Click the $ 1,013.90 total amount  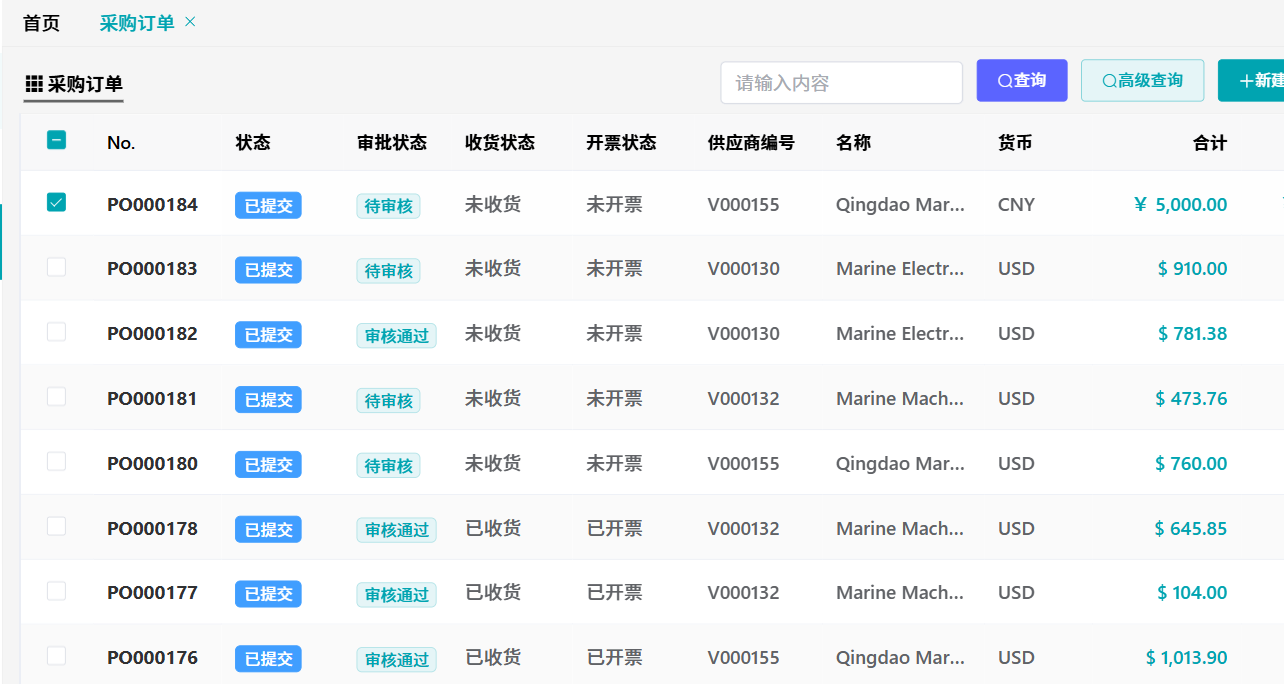(x=1186, y=658)
